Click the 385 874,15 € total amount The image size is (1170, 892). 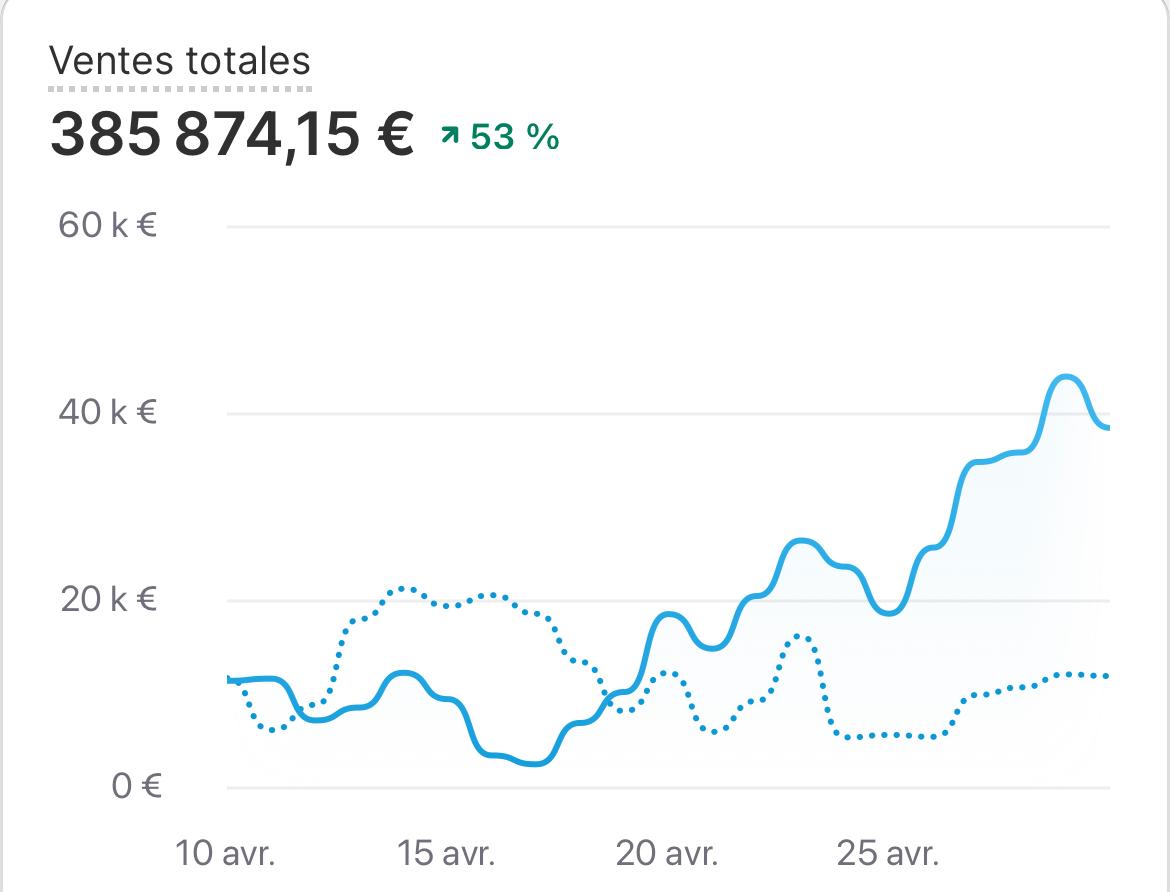tap(231, 135)
